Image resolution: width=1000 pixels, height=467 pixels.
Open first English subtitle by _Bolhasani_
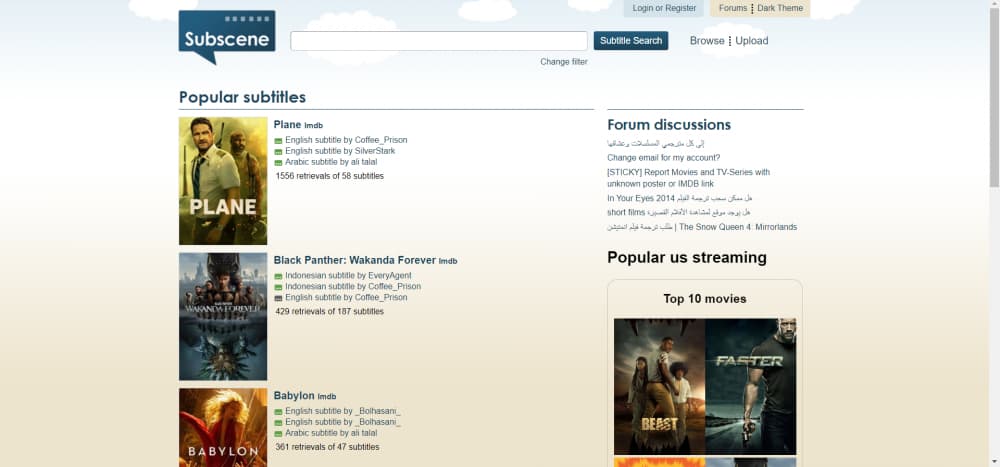pyautogui.click(x=343, y=411)
